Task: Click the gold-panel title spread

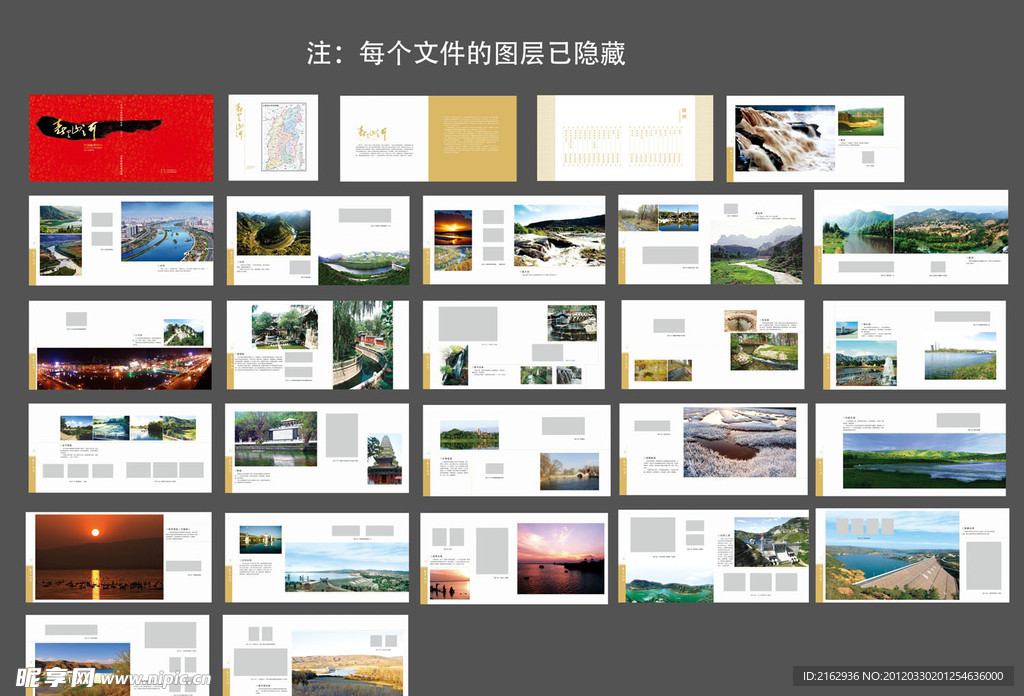Action: (x=428, y=138)
